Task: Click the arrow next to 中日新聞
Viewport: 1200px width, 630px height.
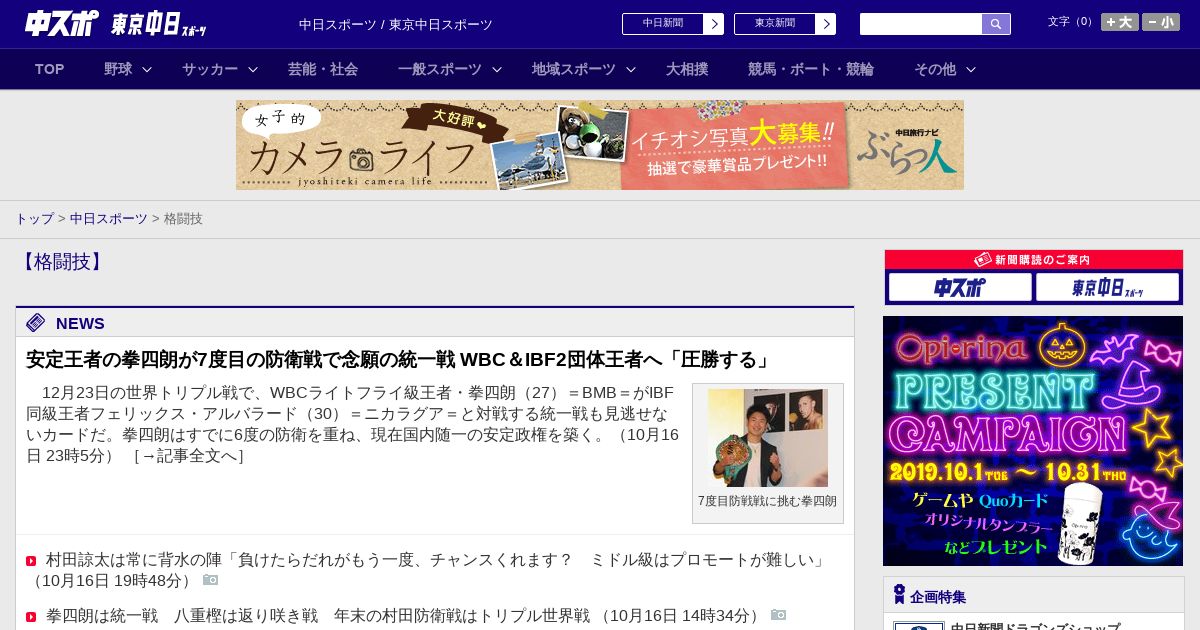Action: (x=714, y=24)
